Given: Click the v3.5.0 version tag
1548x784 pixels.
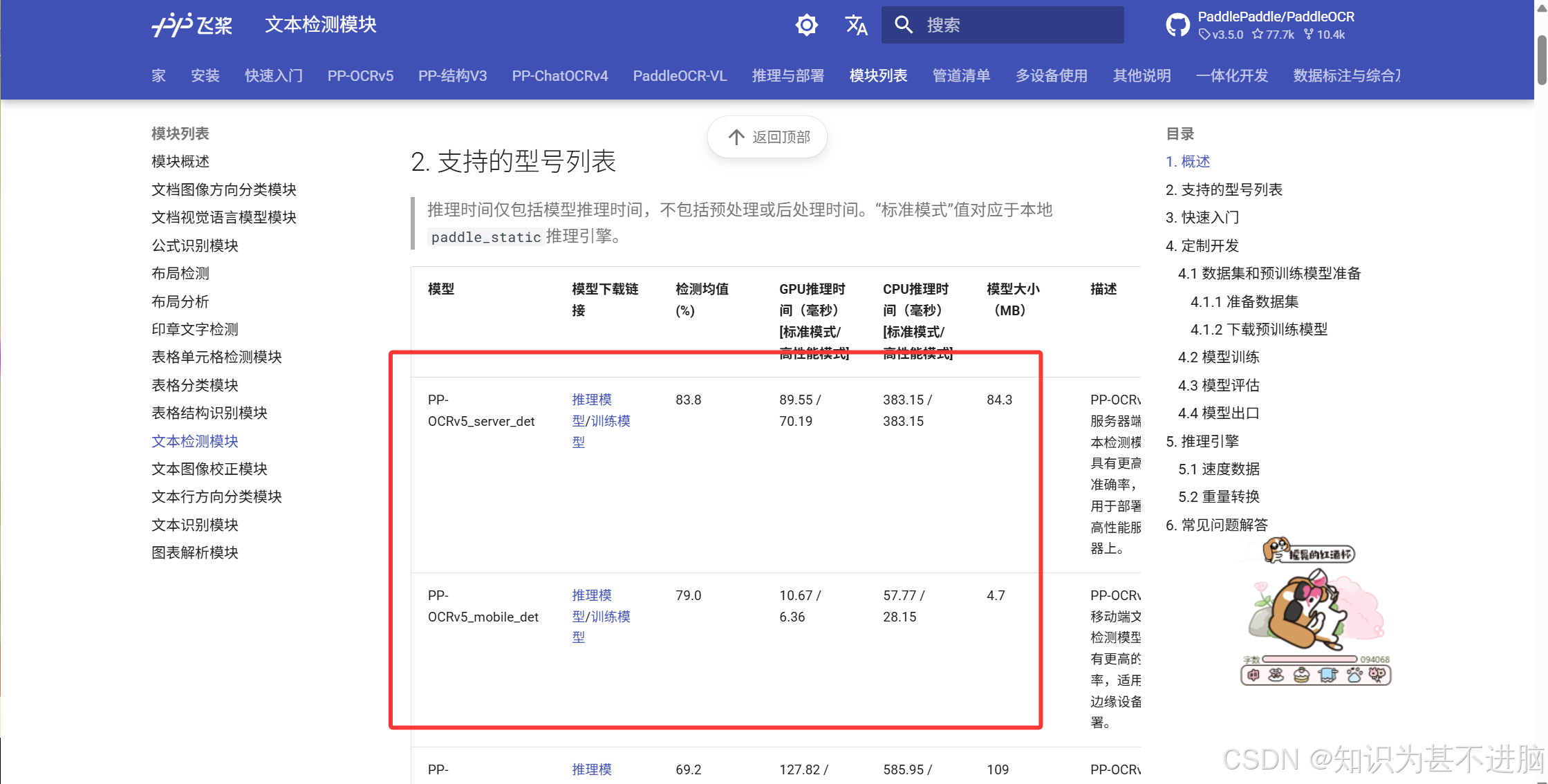Looking at the screenshot, I should pos(1221,35).
